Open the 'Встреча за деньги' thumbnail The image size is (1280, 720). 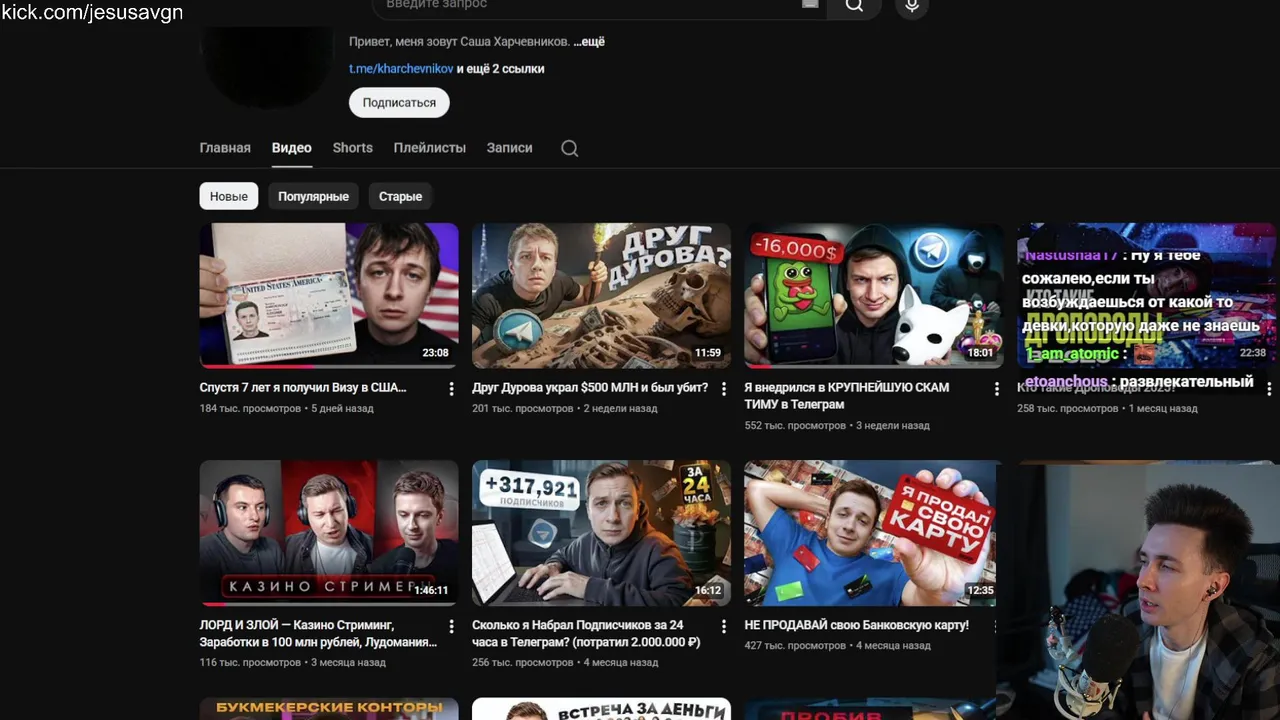pyautogui.click(x=601, y=709)
